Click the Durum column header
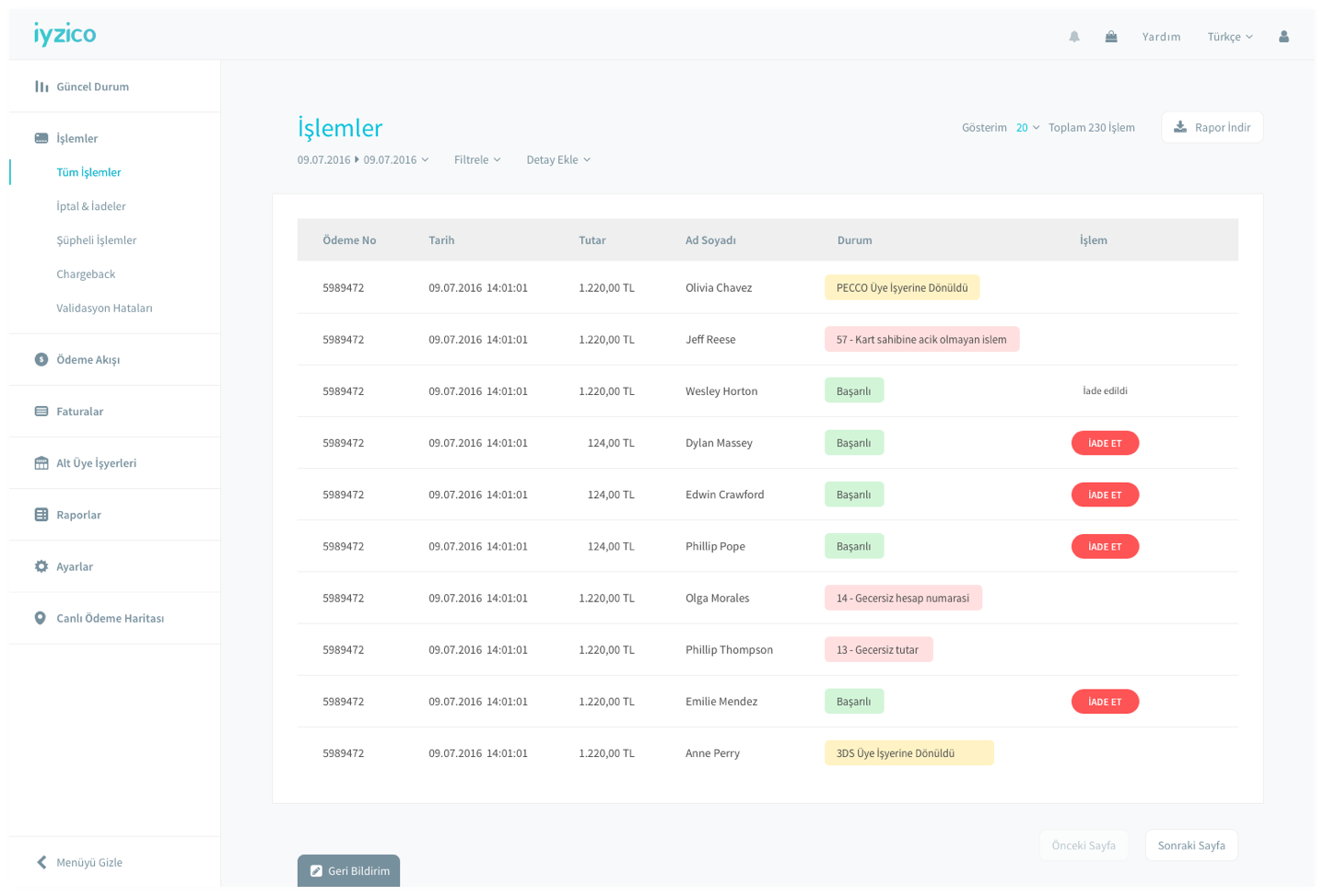 coord(854,240)
